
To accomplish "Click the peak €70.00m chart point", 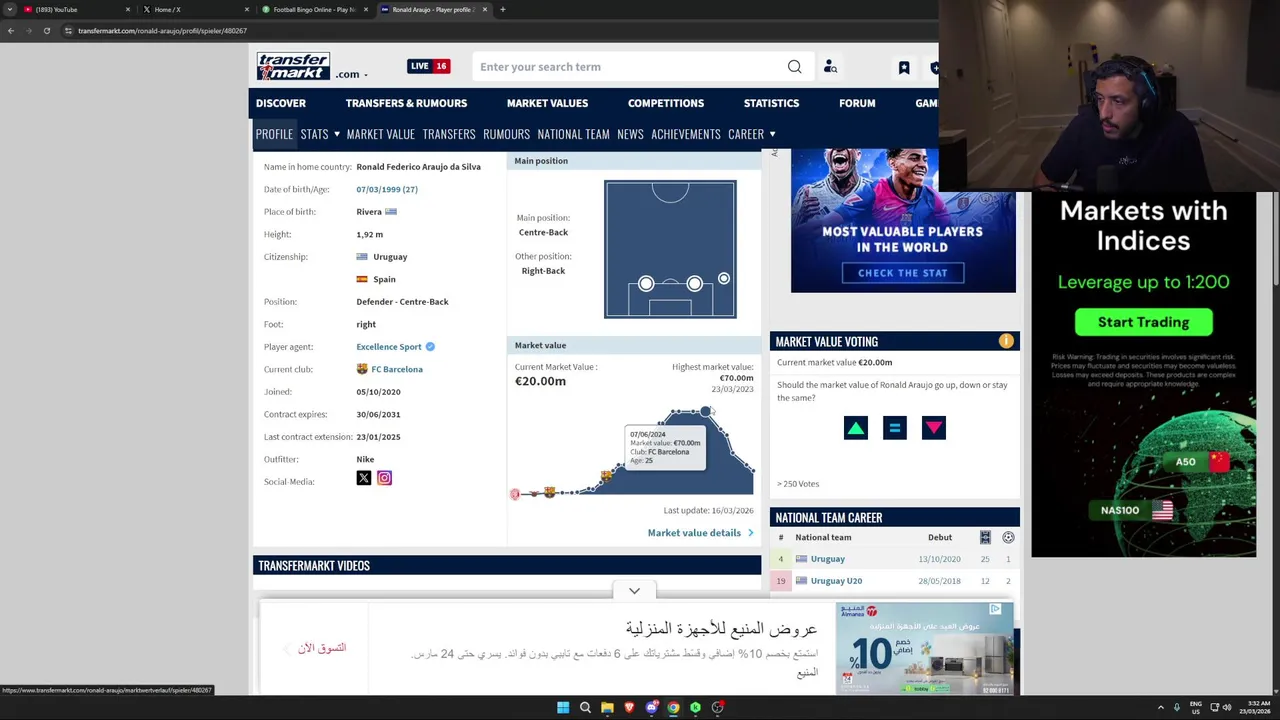I will coord(706,411).
